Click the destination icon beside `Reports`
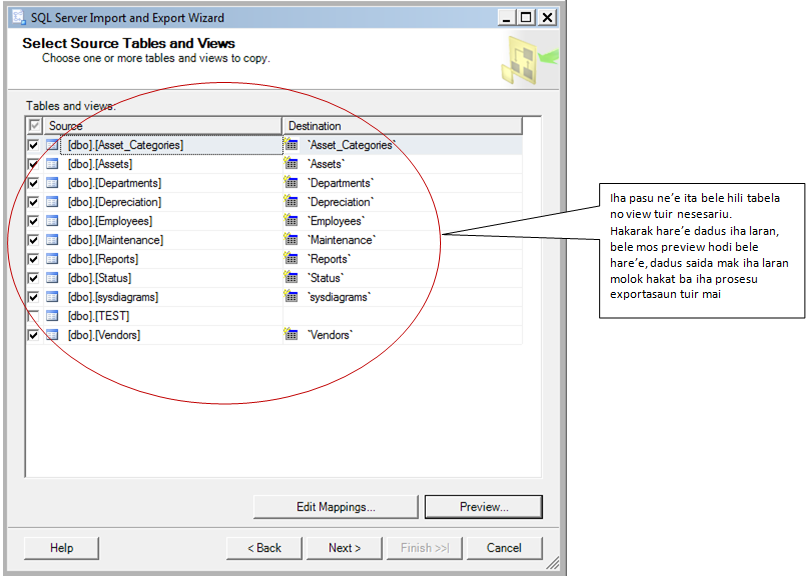 click(291, 259)
